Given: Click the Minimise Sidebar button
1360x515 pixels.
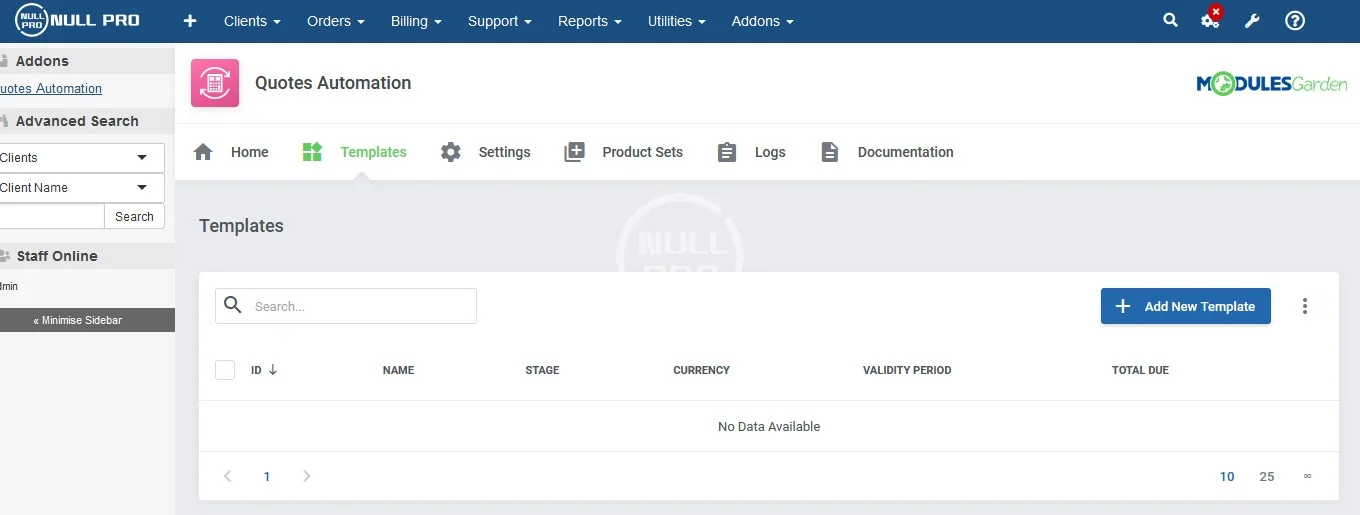Looking at the screenshot, I should (x=87, y=320).
